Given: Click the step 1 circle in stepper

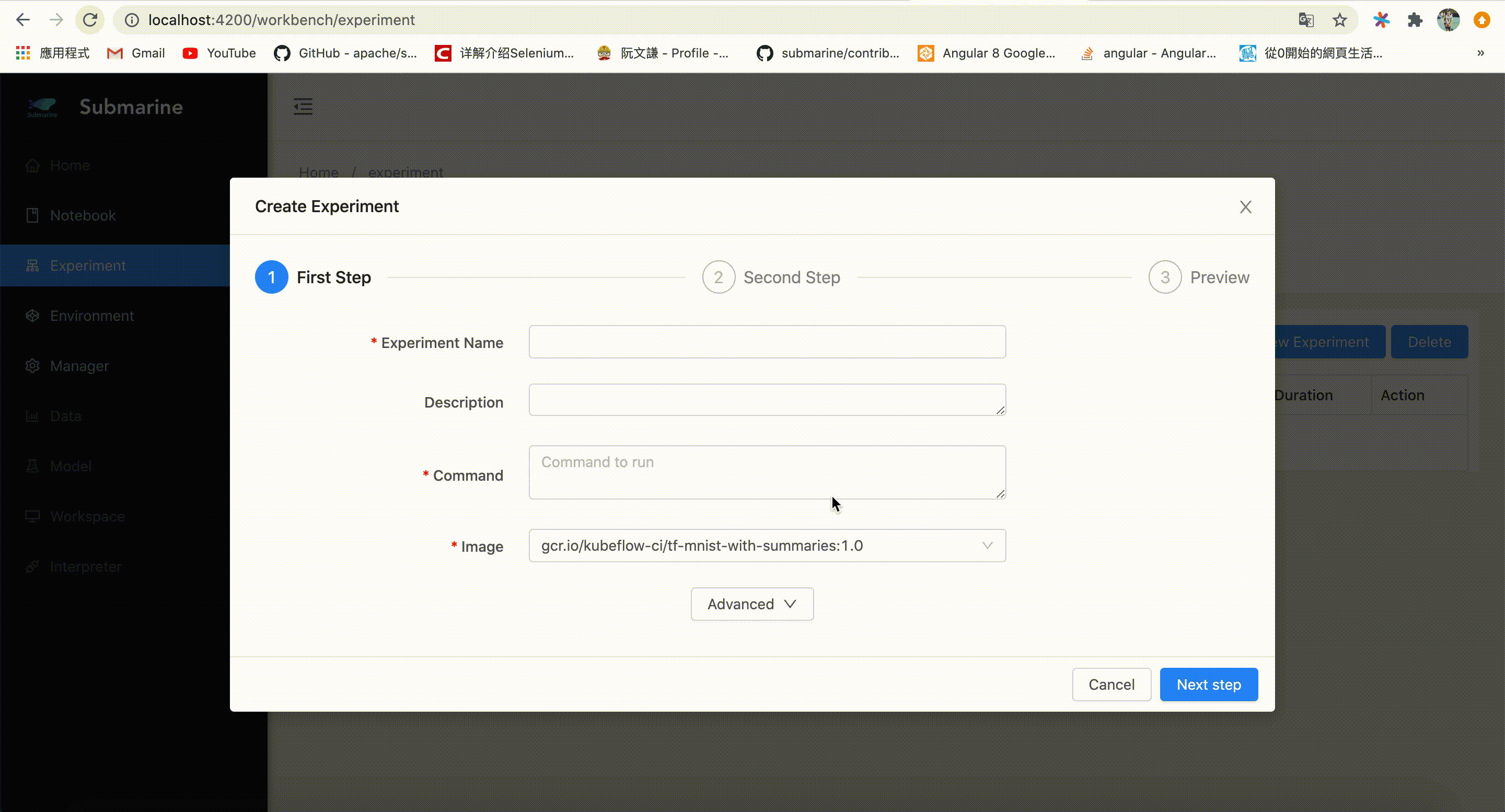Looking at the screenshot, I should (271, 277).
